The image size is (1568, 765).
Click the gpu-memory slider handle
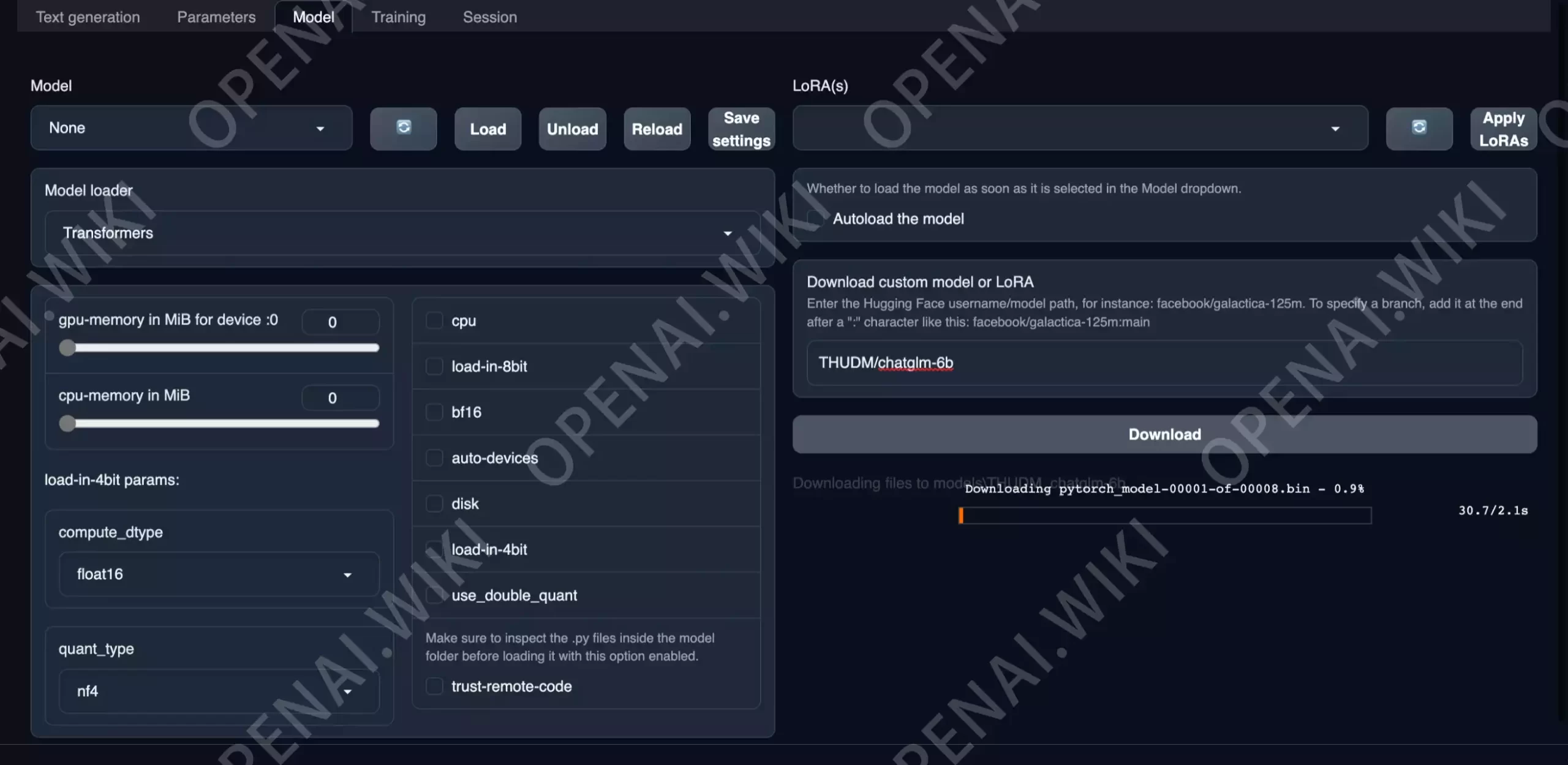coord(67,348)
